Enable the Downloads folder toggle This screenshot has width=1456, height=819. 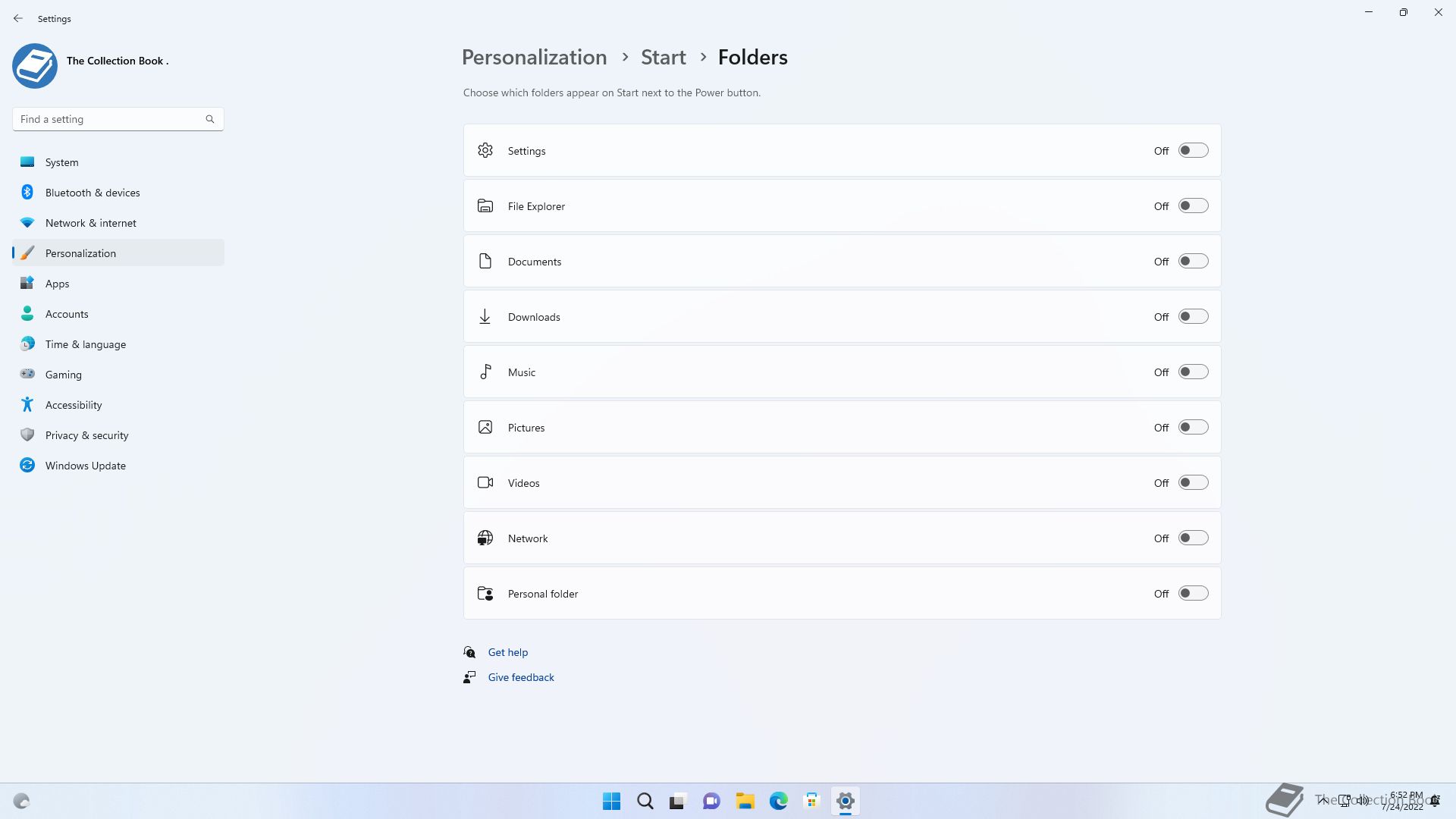[1193, 317]
